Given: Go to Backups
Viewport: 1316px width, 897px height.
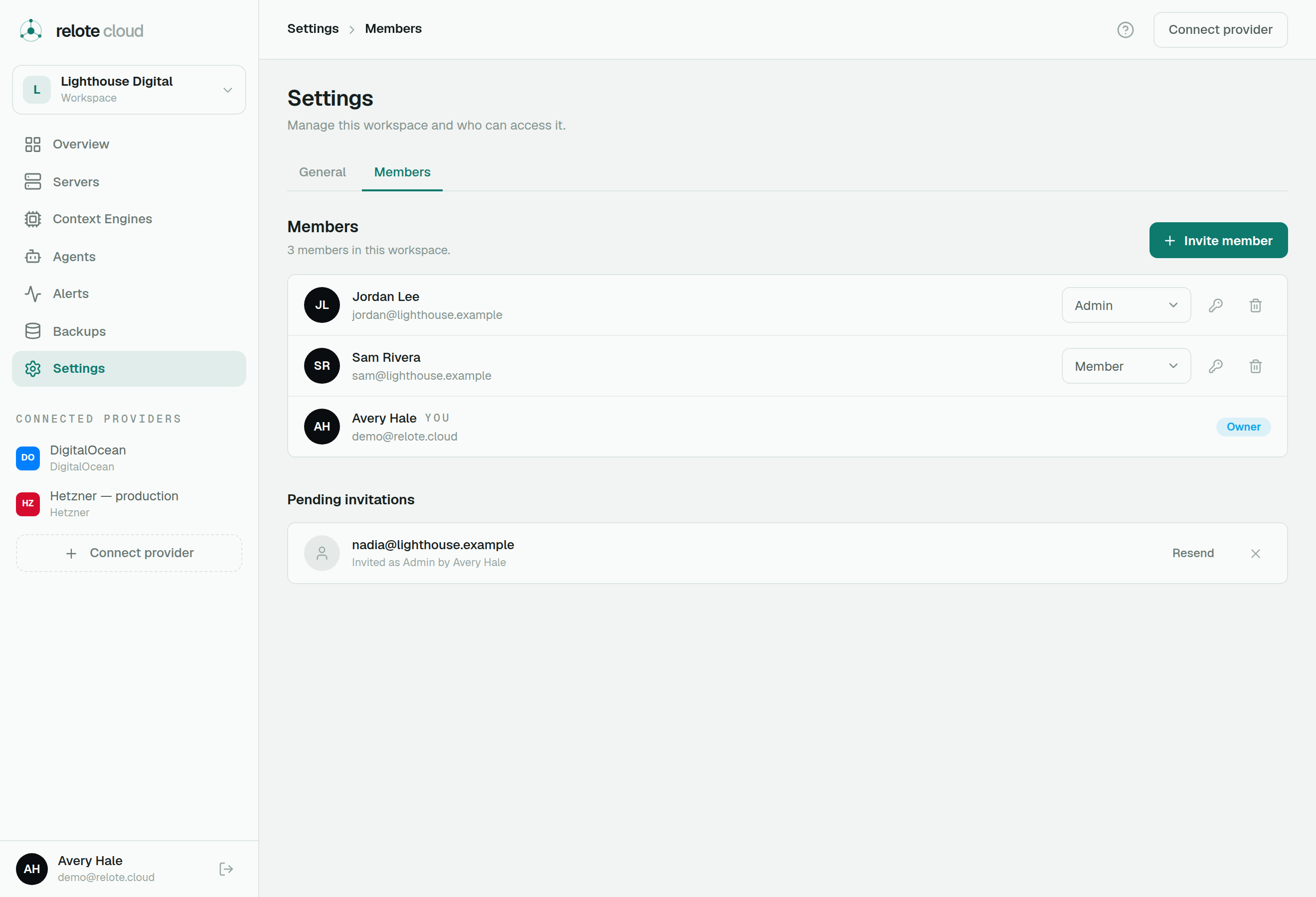Looking at the screenshot, I should [x=129, y=331].
